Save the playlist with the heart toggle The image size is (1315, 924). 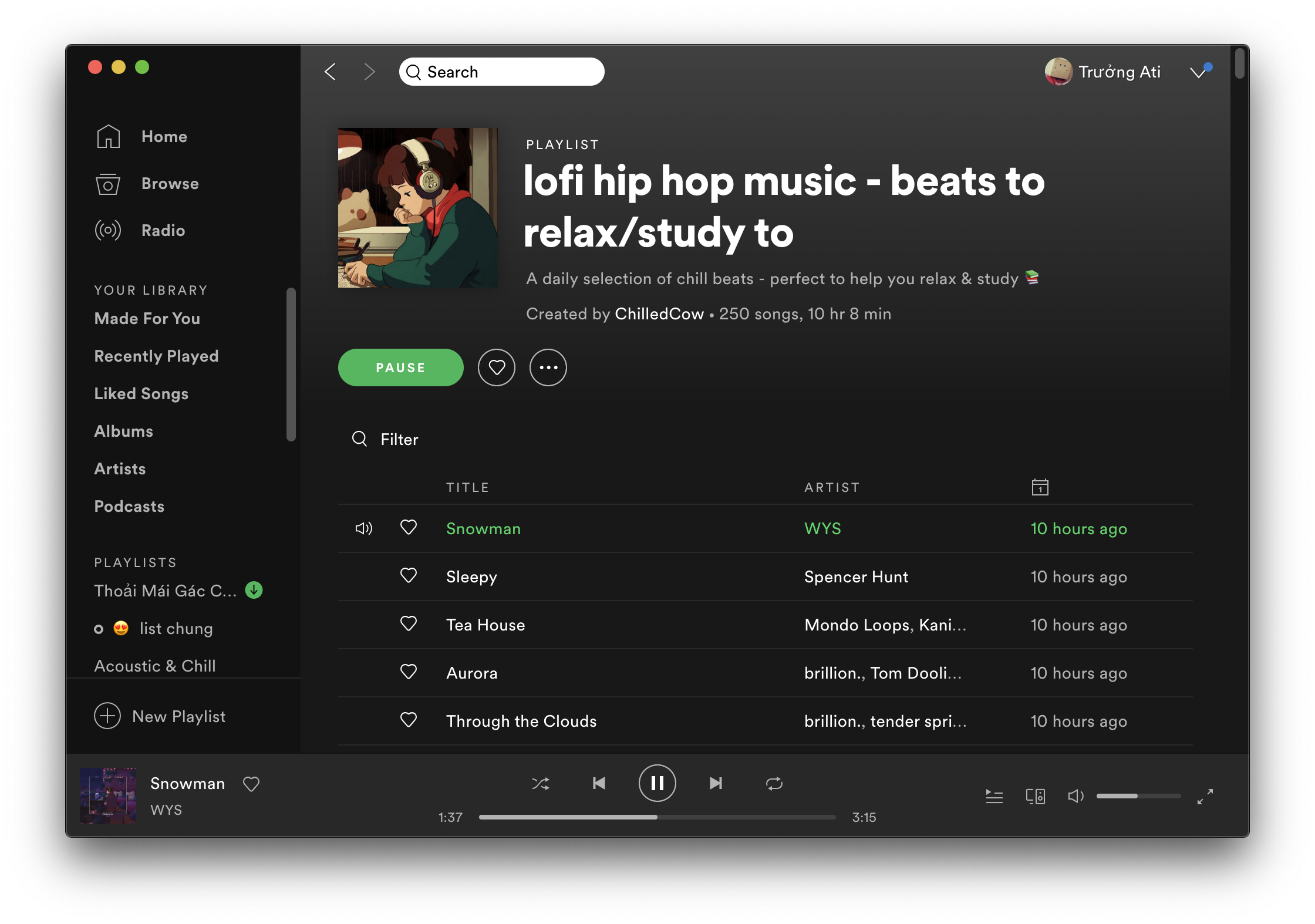[496, 367]
